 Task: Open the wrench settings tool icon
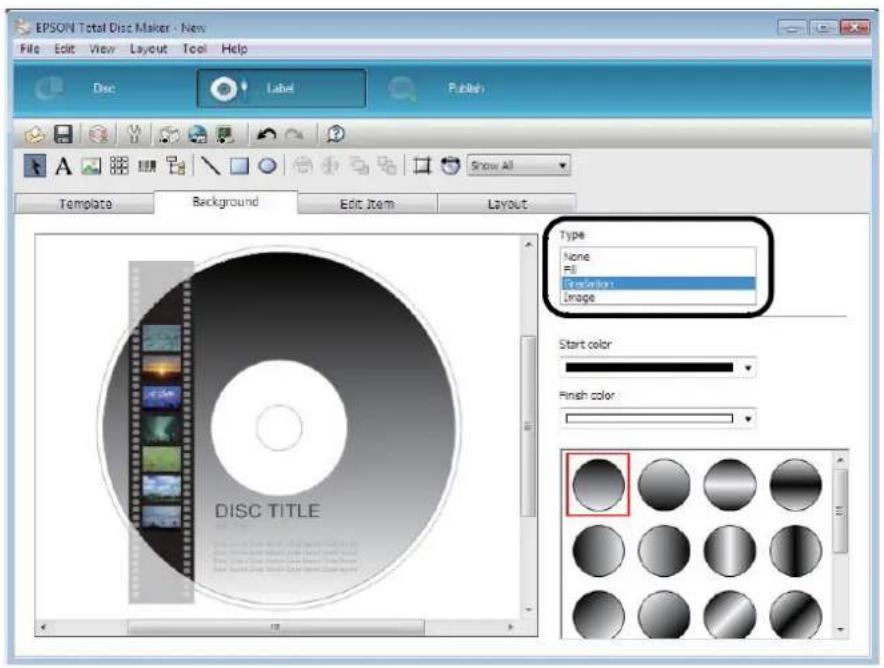134,135
